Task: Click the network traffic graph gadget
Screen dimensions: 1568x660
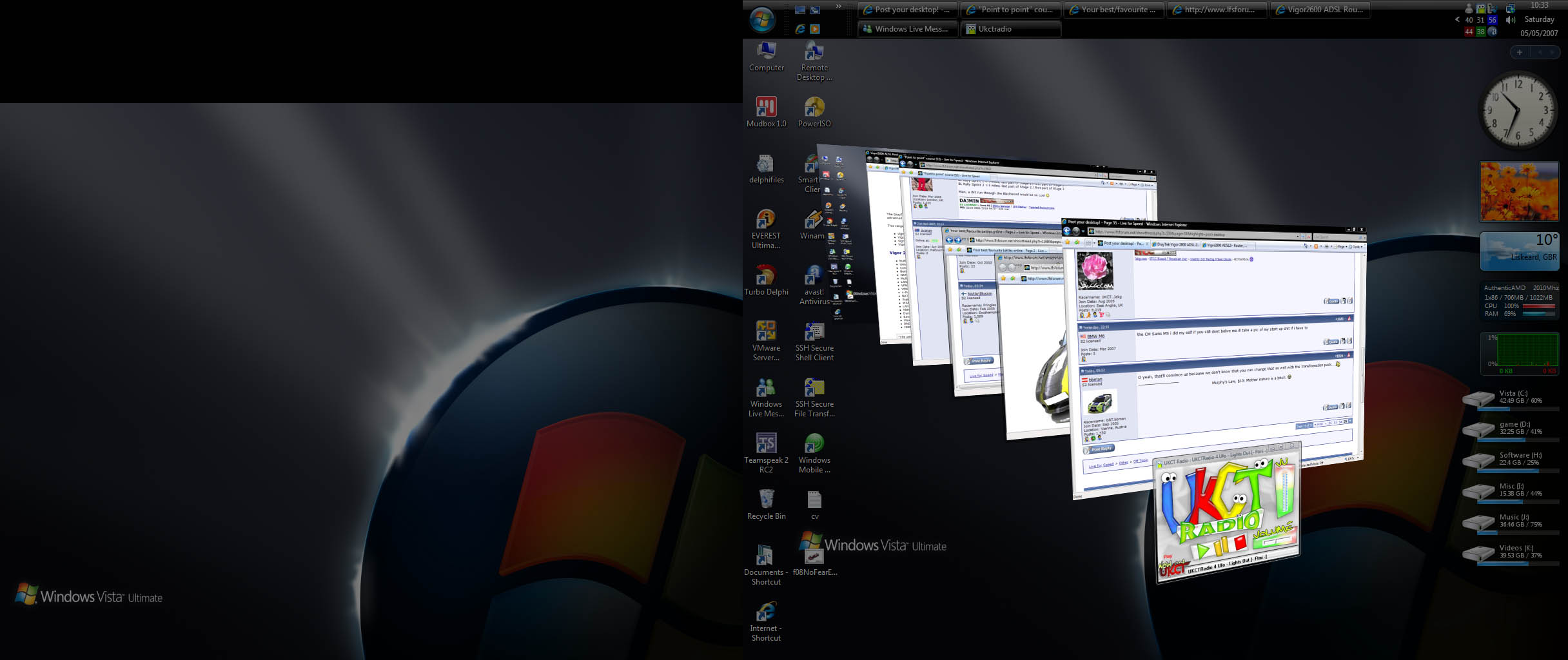Action: pyautogui.click(x=1520, y=353)
